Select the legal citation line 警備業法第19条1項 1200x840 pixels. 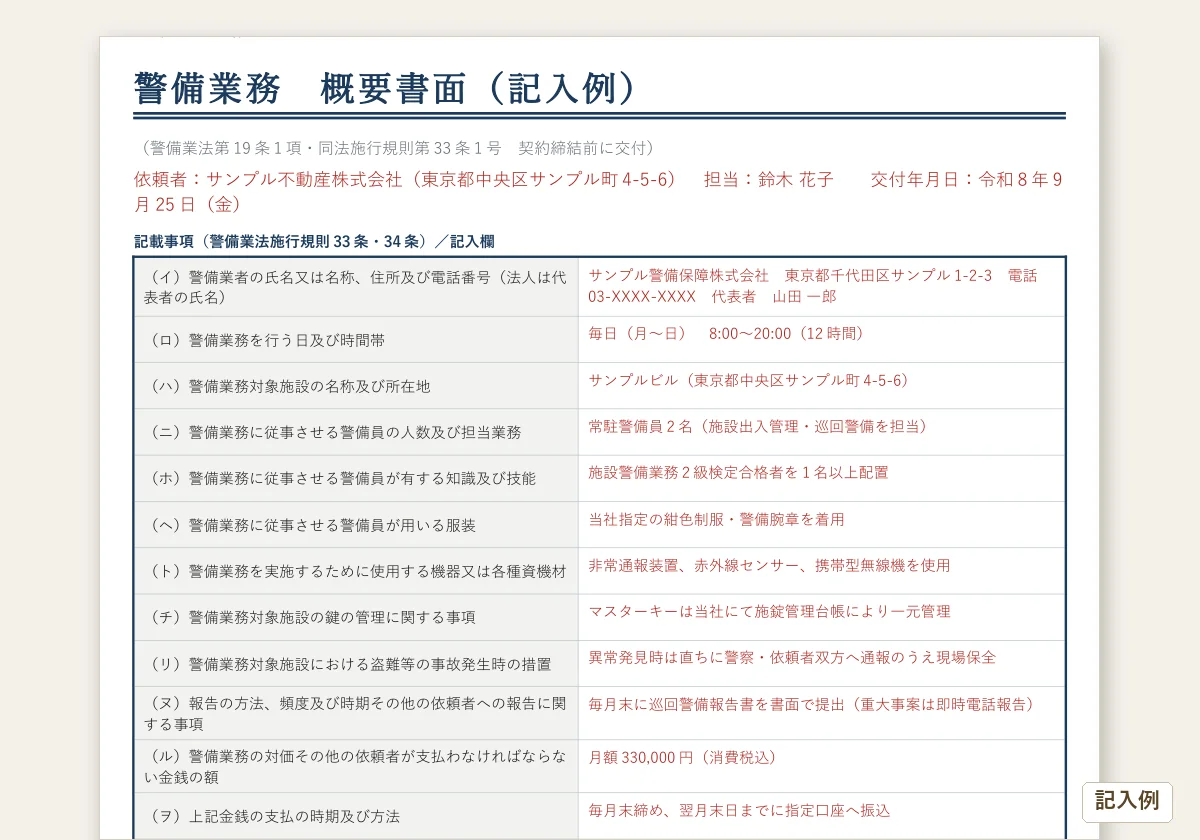(x=398, y=148)
